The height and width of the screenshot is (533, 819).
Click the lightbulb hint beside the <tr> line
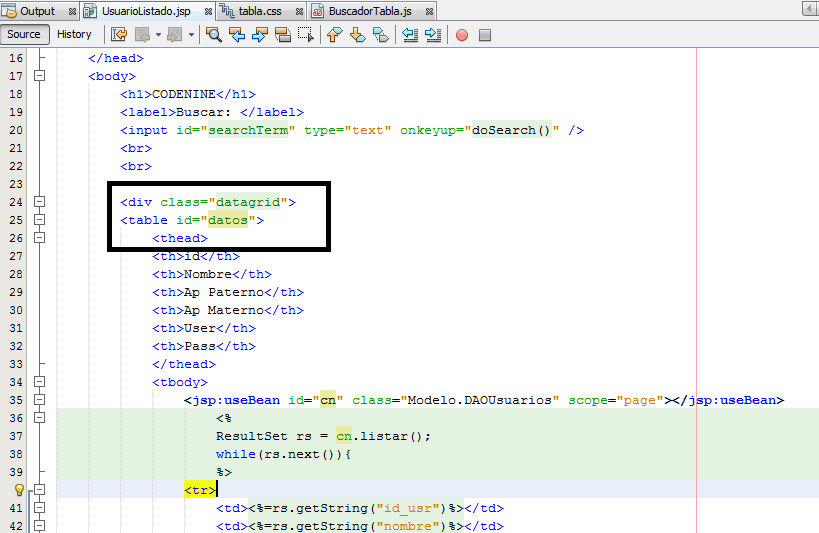(x=19, y=490)
